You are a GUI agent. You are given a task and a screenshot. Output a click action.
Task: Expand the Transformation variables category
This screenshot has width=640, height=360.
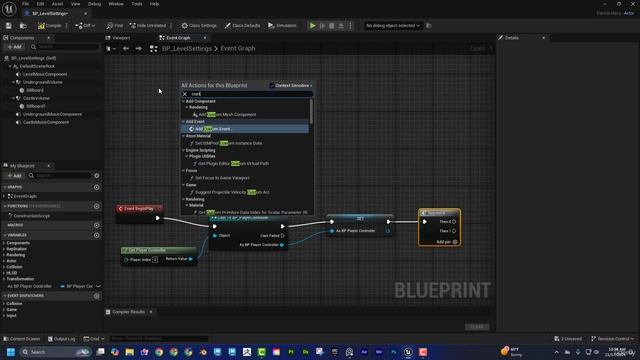(x=4, y=279)
